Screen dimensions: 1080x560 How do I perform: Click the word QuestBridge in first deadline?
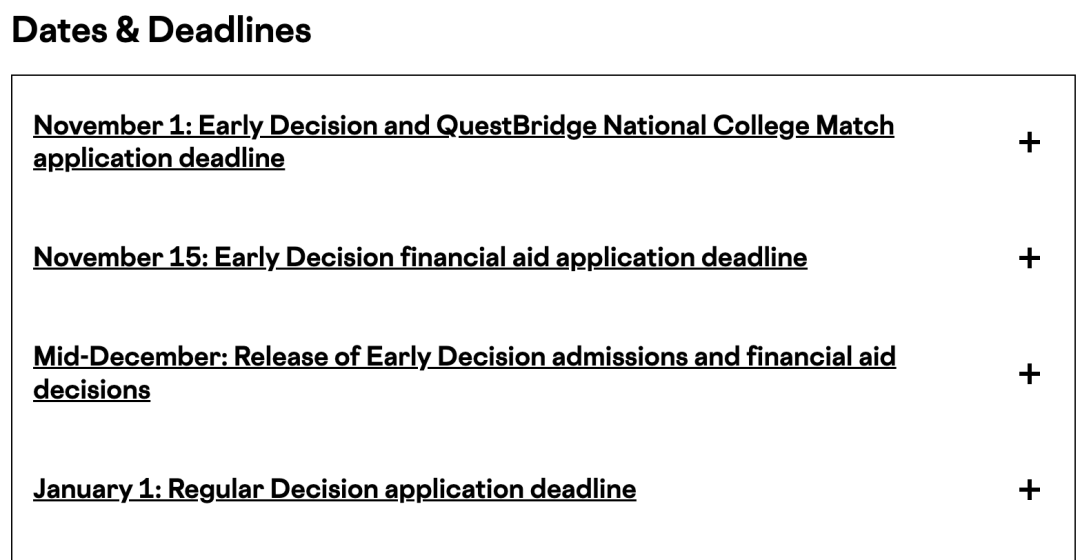click(x=516, y=126)
